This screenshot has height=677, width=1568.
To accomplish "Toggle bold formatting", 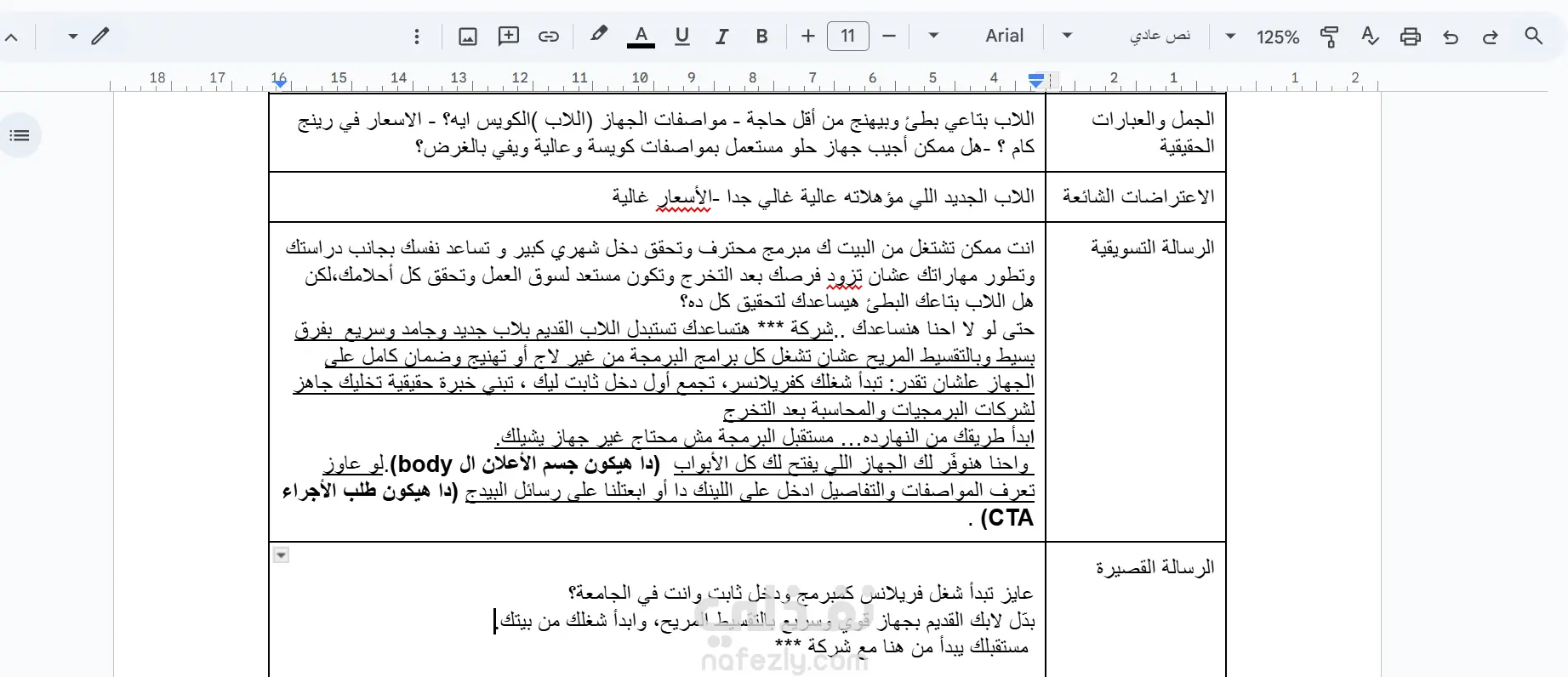I will (x=761, y=36).
